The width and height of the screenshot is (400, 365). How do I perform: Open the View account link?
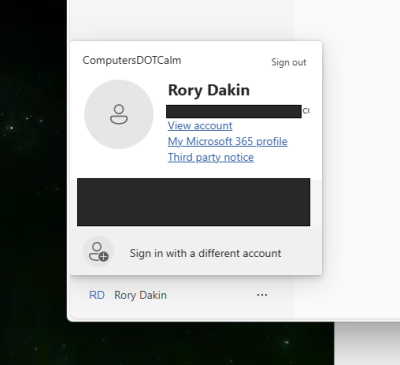point(200,126)
